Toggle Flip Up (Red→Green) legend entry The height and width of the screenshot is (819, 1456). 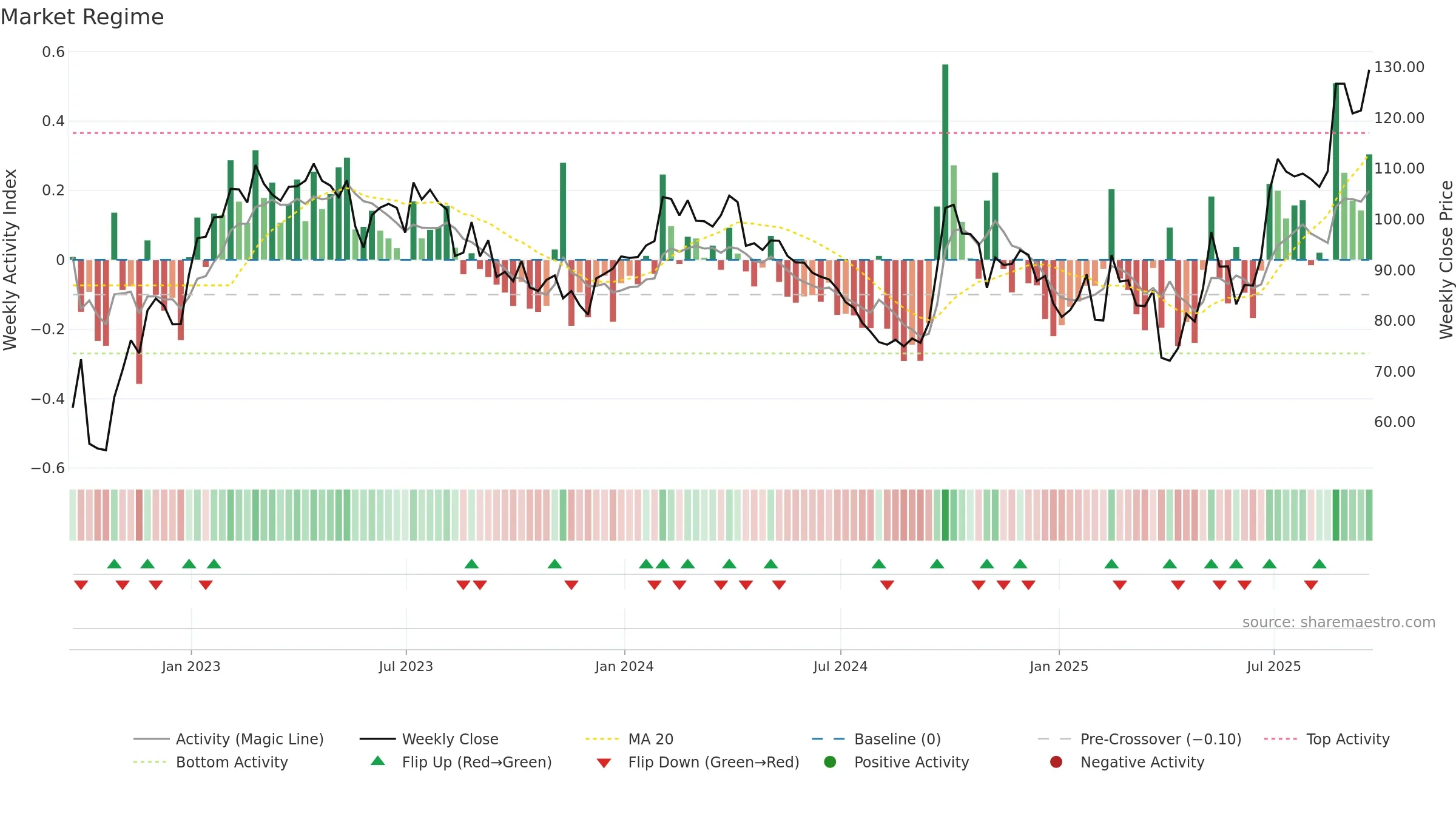click(x=461, y=762)
